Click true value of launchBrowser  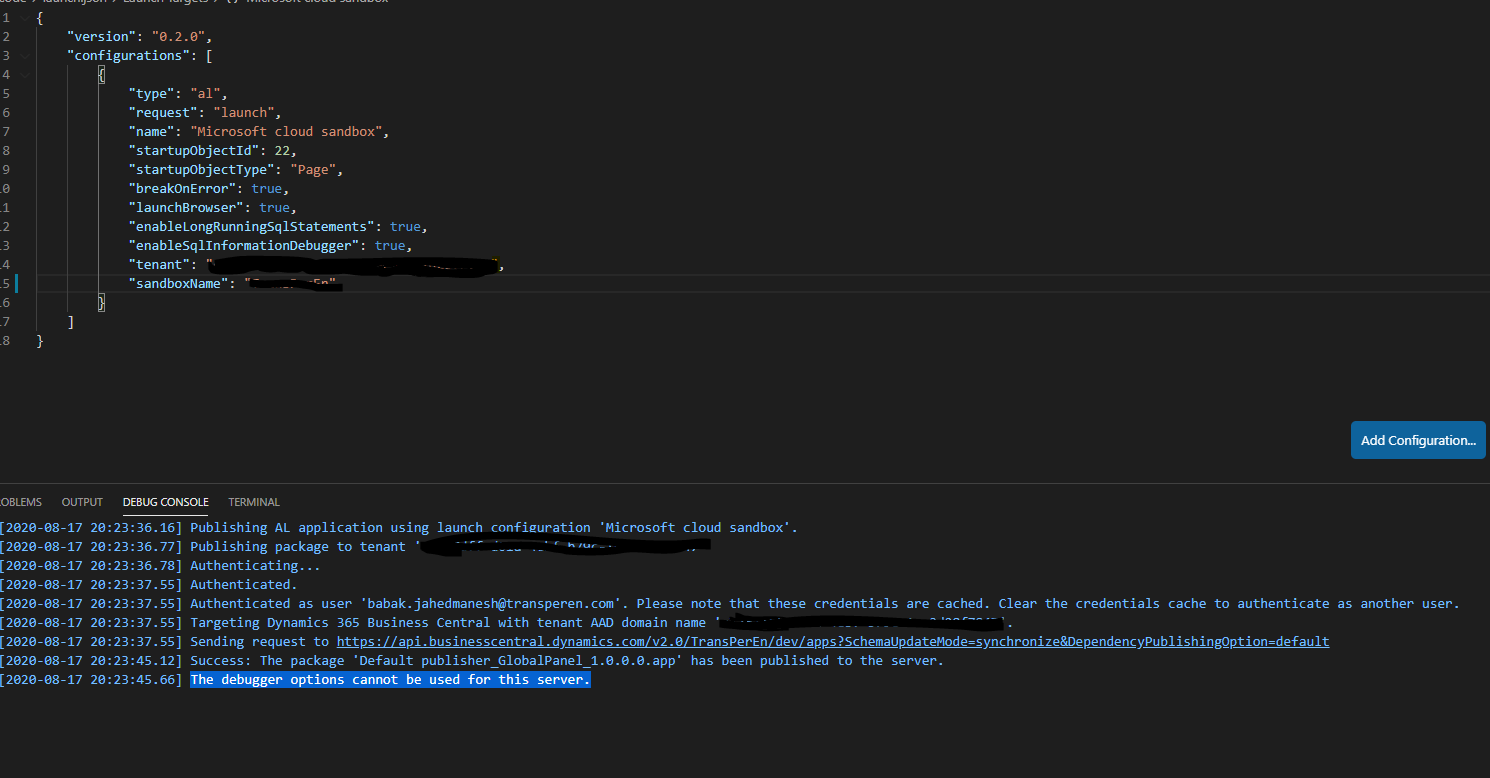274,208
